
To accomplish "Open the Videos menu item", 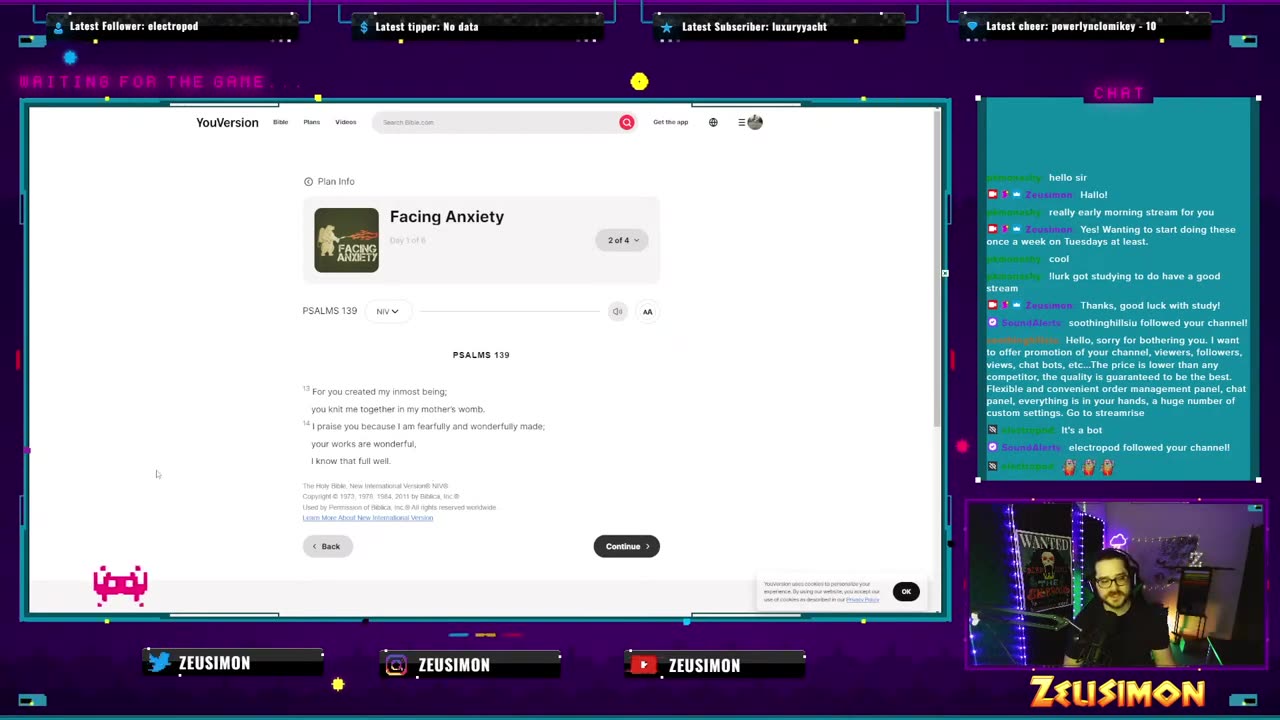I will 345,122.
